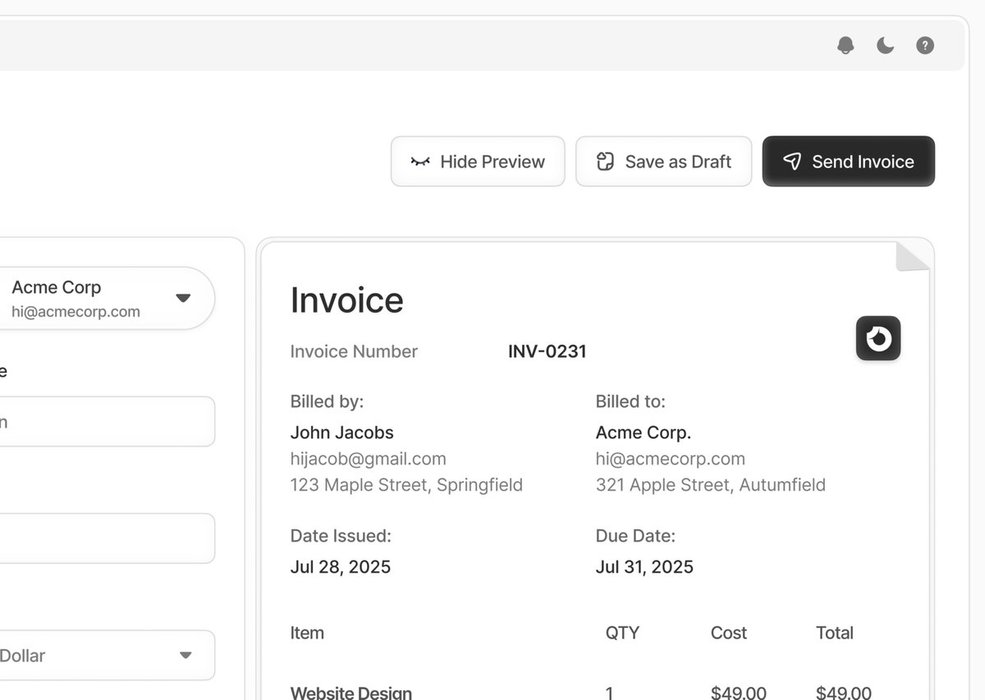Screen dimensions: 985x700
Task: Click the Website Design line item
Action: (x=351, y=691)
